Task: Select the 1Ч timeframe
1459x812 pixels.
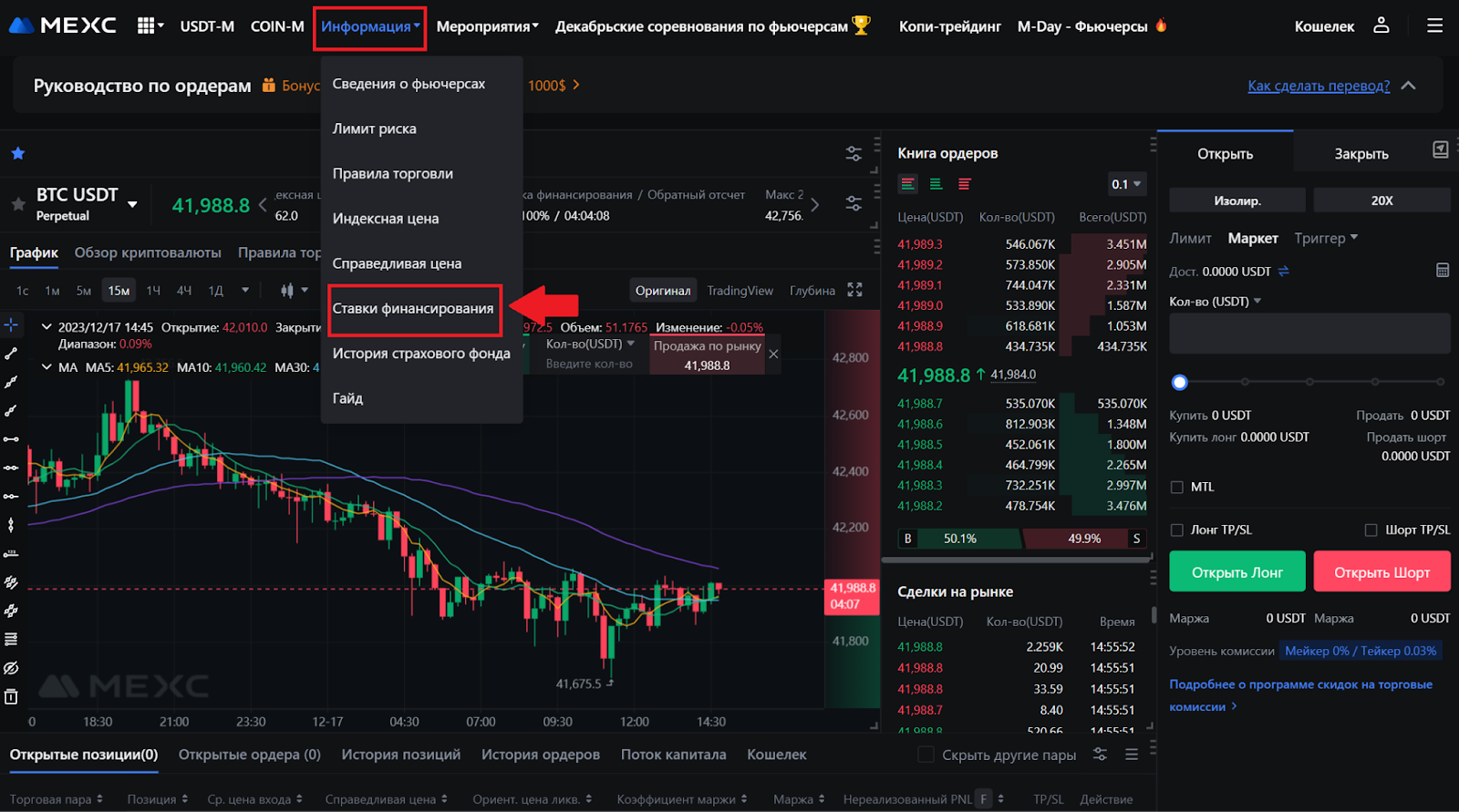Action: coord(153,291)
